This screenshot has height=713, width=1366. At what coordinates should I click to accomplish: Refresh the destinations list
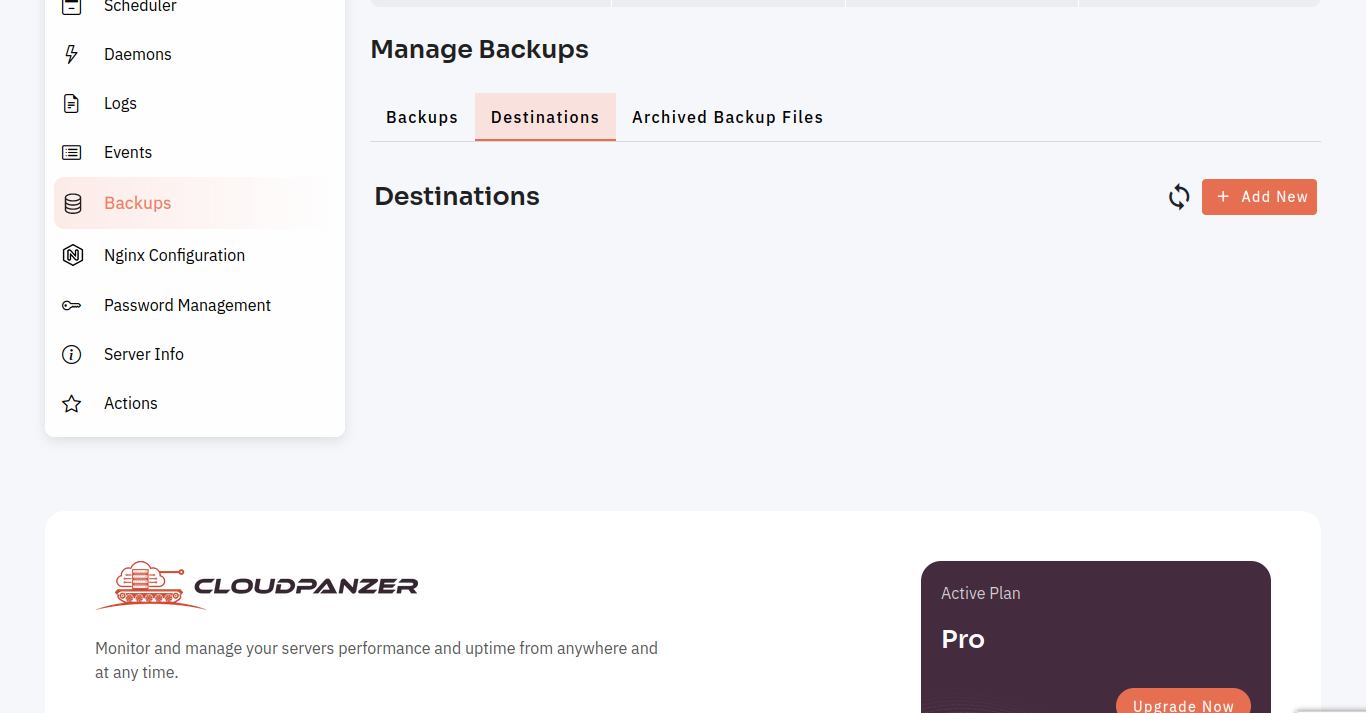pos(1179,197)
